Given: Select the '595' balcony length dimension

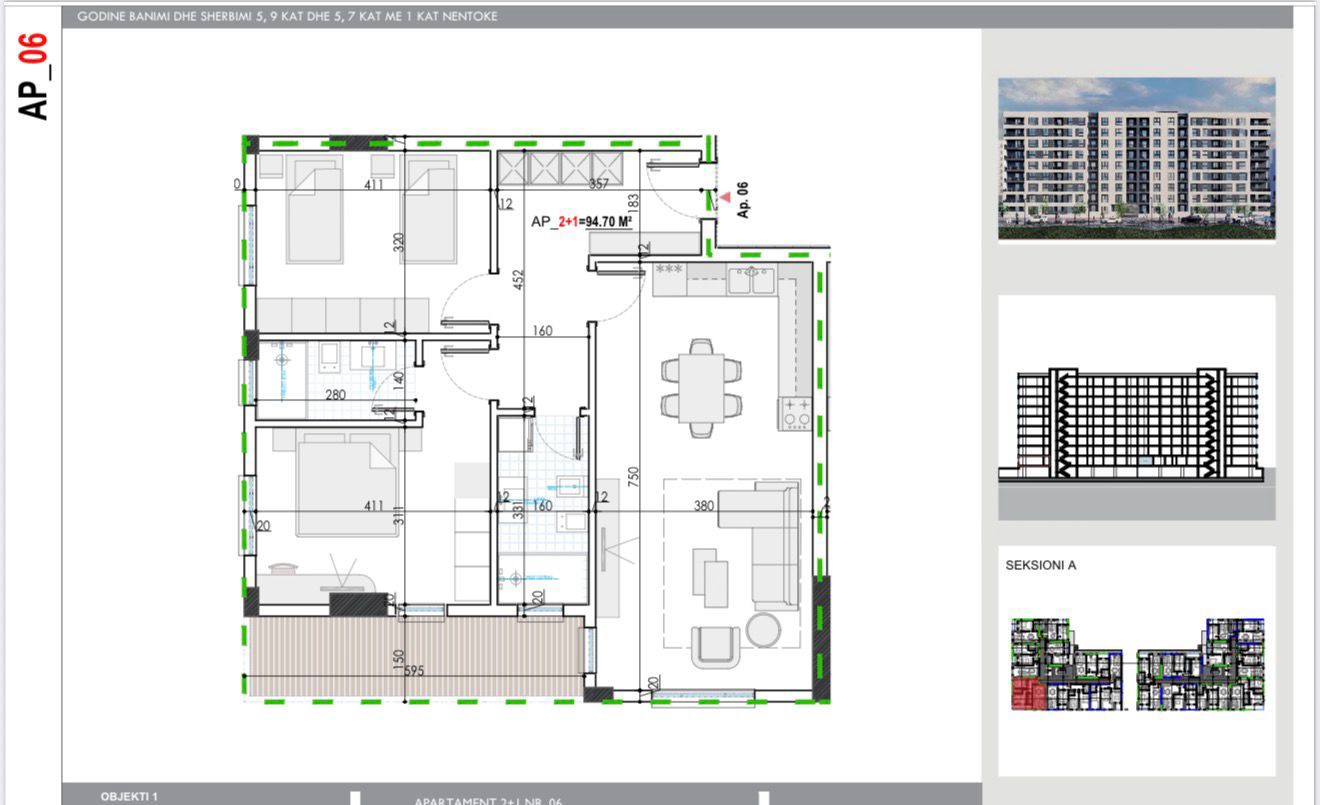Looking at the screenshot, I should (x=414, y=671).
